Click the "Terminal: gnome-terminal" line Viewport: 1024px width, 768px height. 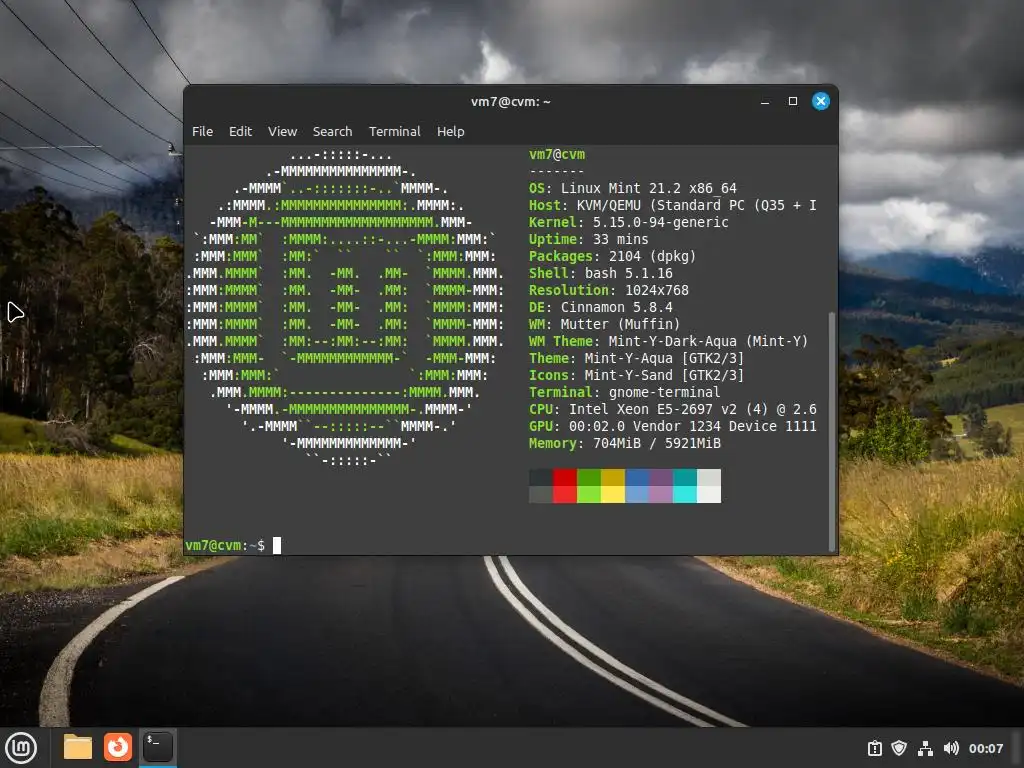coord(624,392)
